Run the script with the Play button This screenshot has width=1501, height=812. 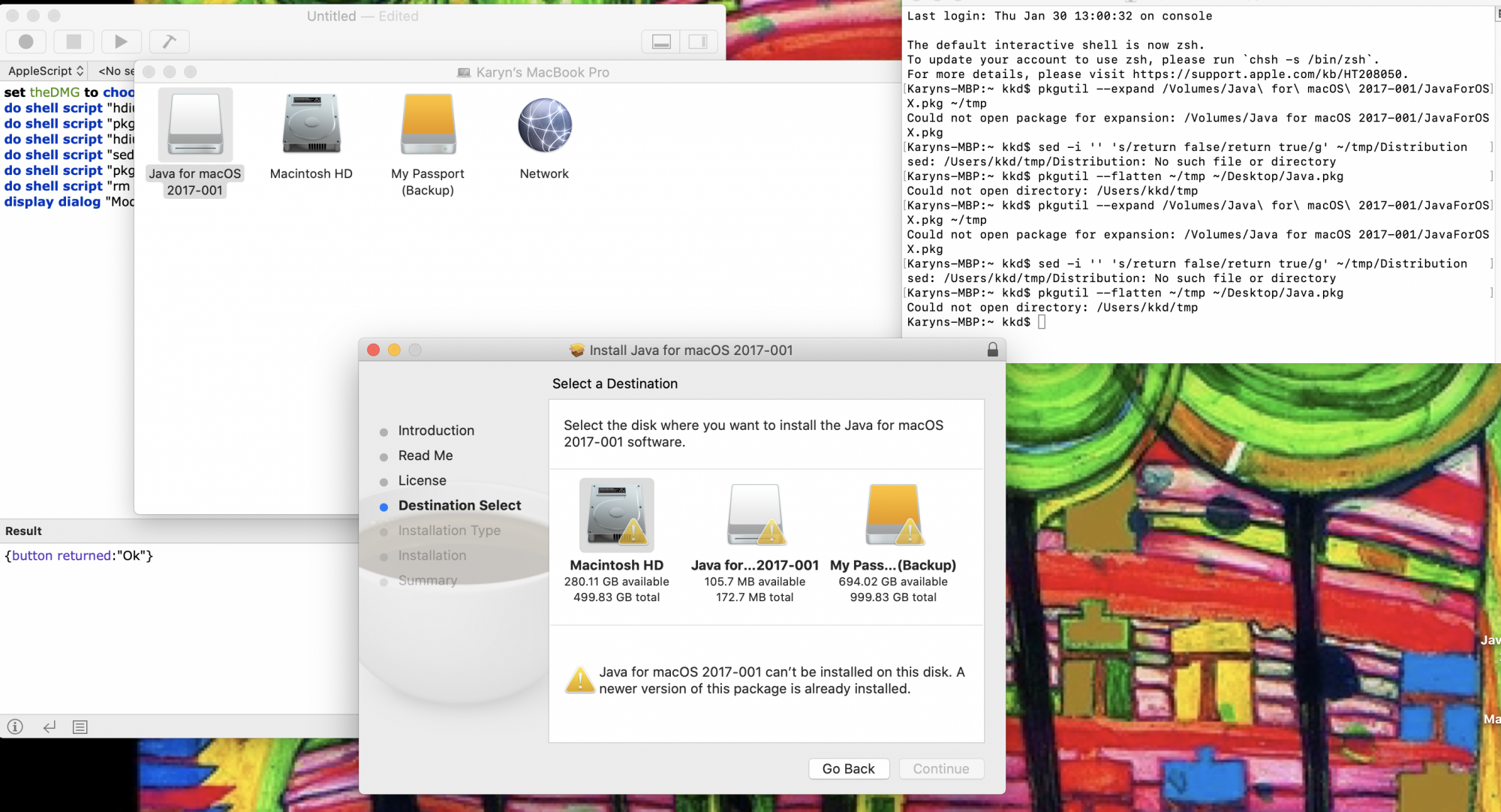click(121, 41)
